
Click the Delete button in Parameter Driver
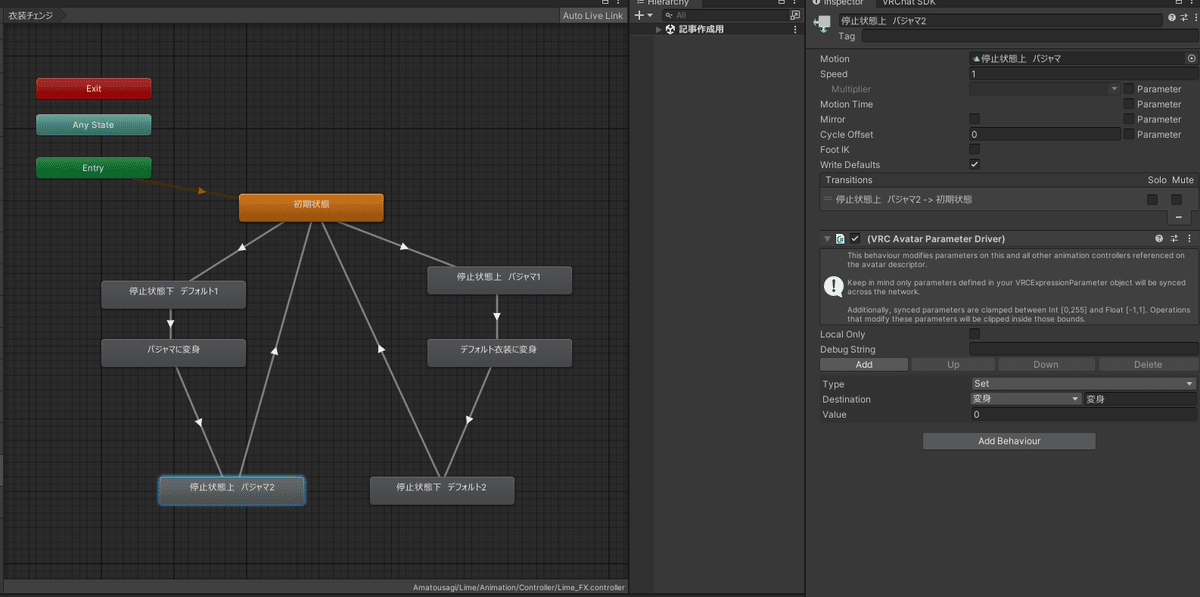pyautogui.click(x=1148, y=365)
